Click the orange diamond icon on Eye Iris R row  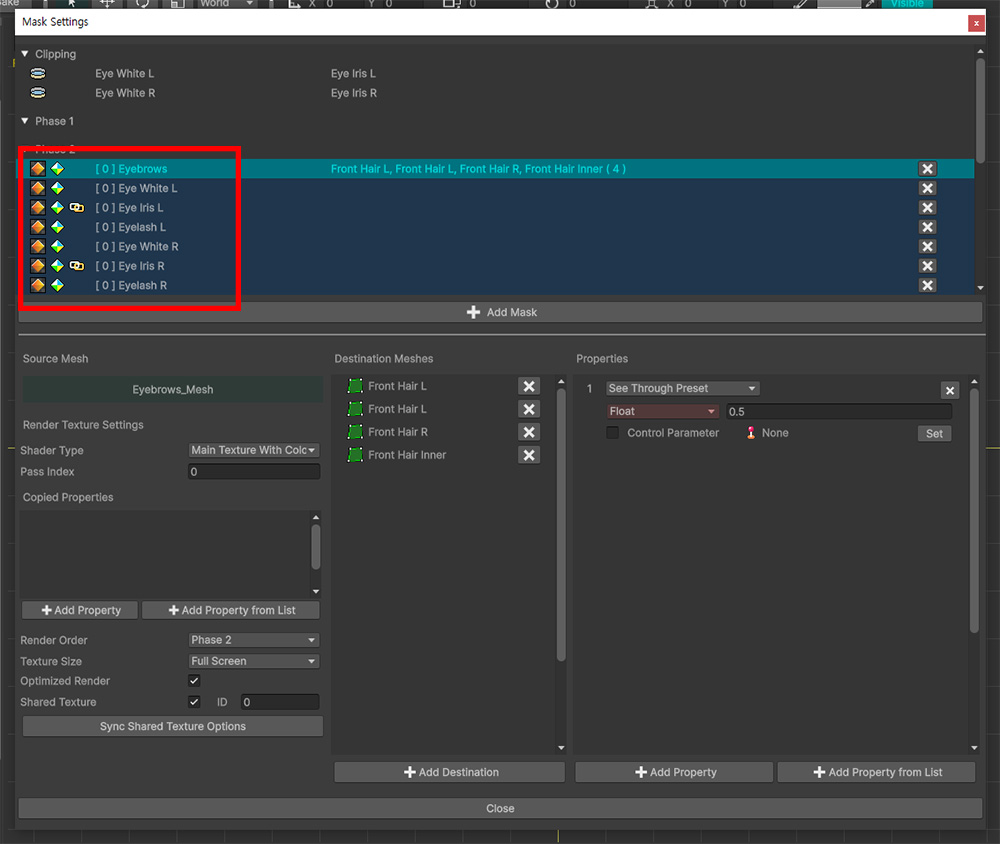38,265
